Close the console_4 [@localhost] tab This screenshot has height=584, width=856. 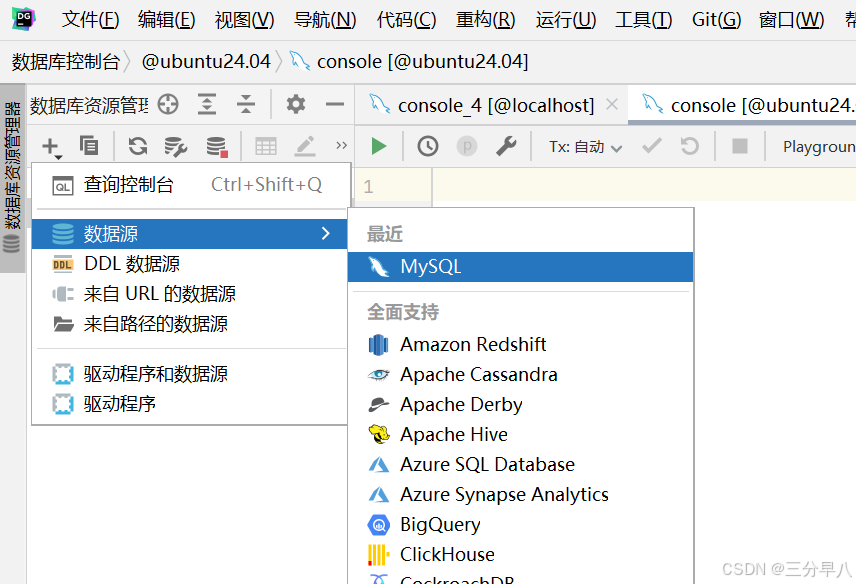point(612,104)
